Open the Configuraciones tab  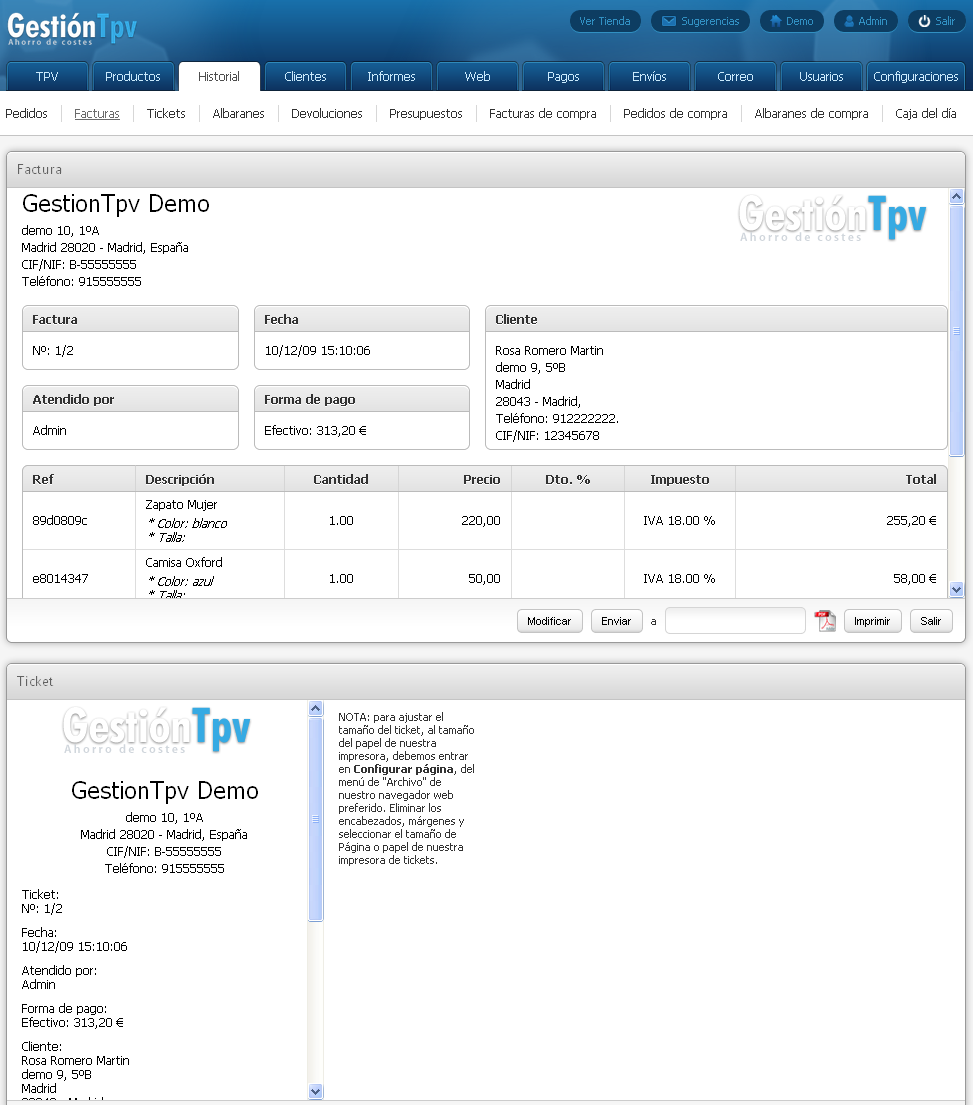click(x=915, y=77)
